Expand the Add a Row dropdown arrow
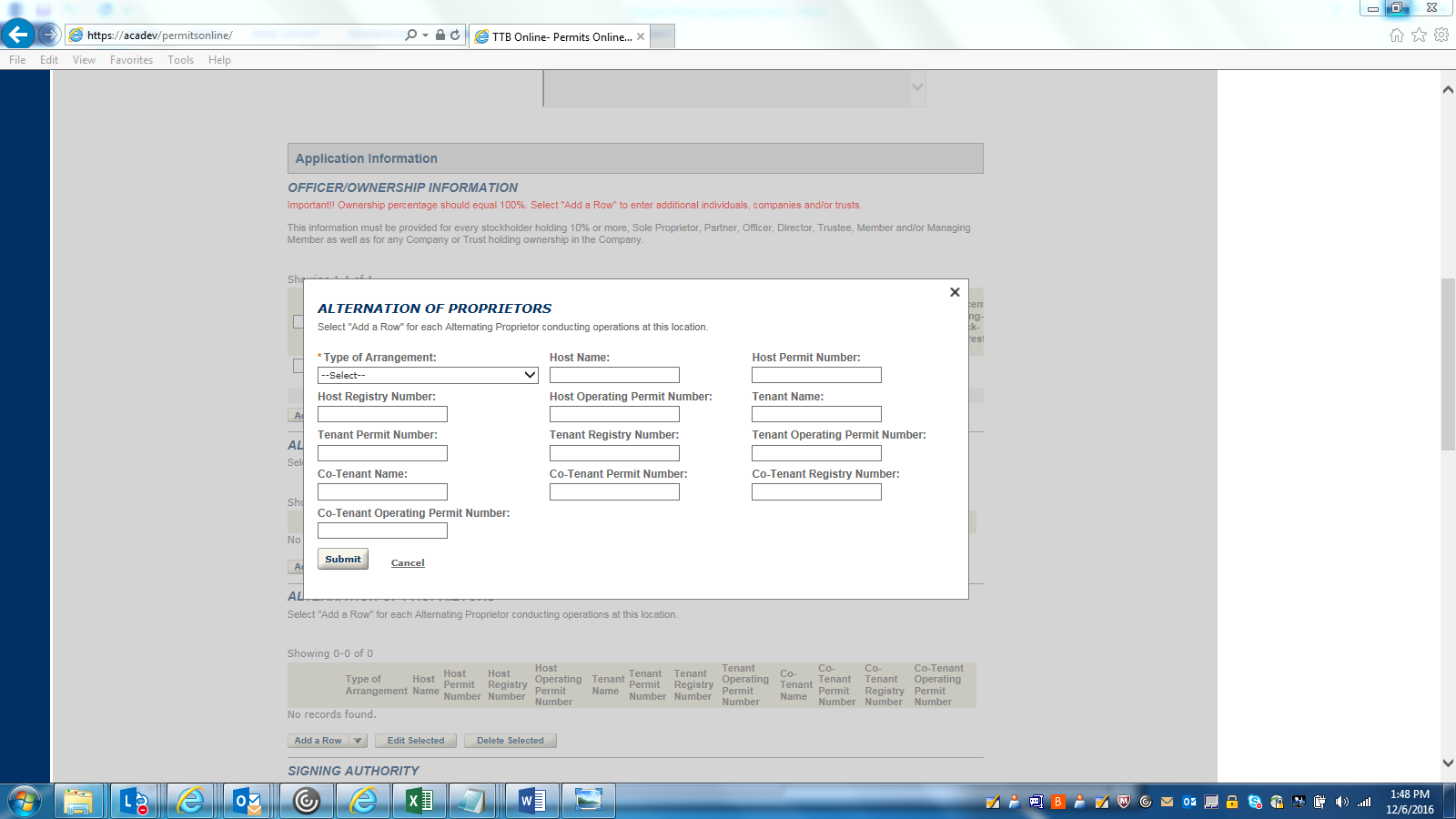Screen dimensions: 1456x819 coord(359,741)
